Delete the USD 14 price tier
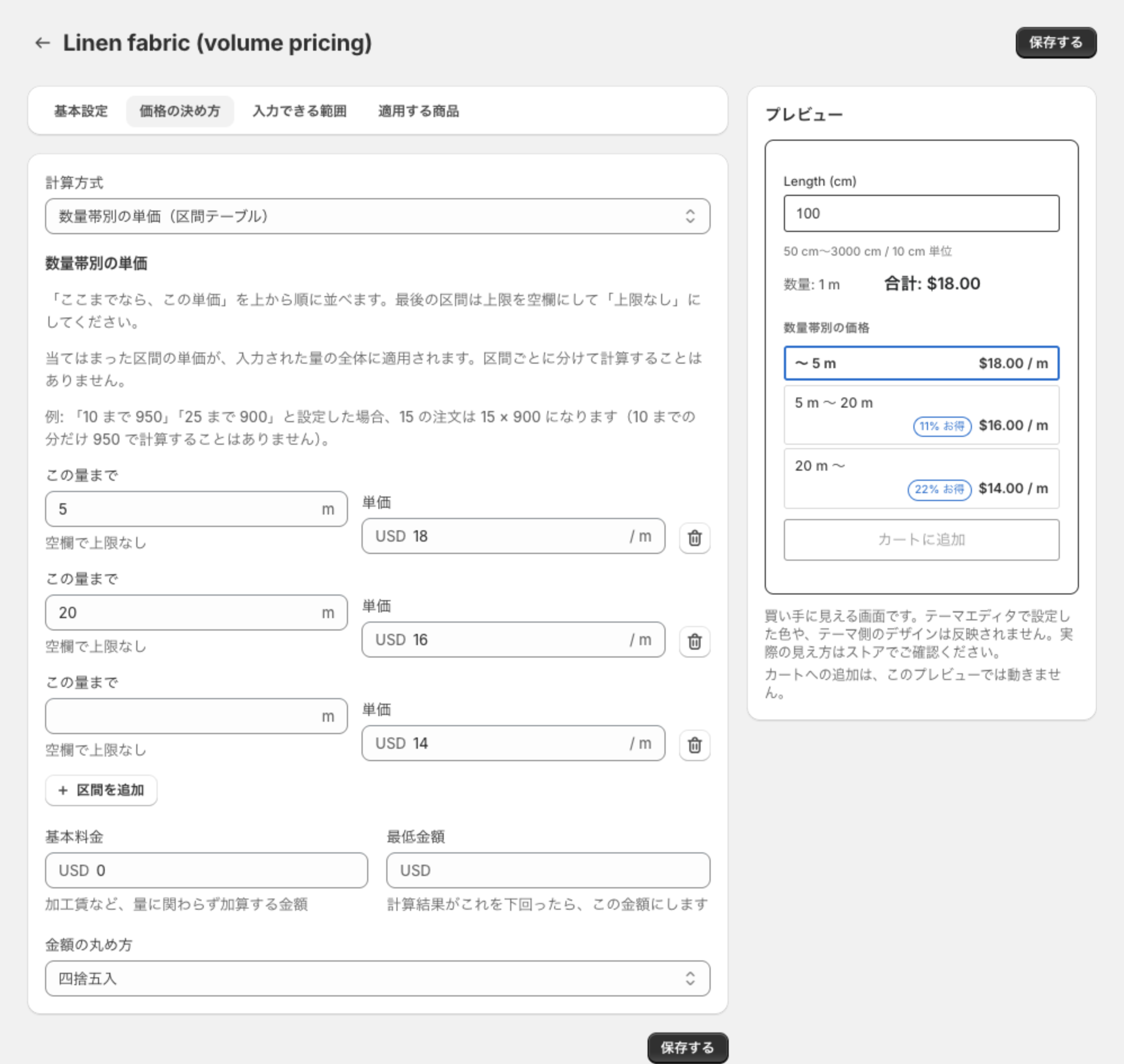1124x1064 pixels. coord(694,745)
